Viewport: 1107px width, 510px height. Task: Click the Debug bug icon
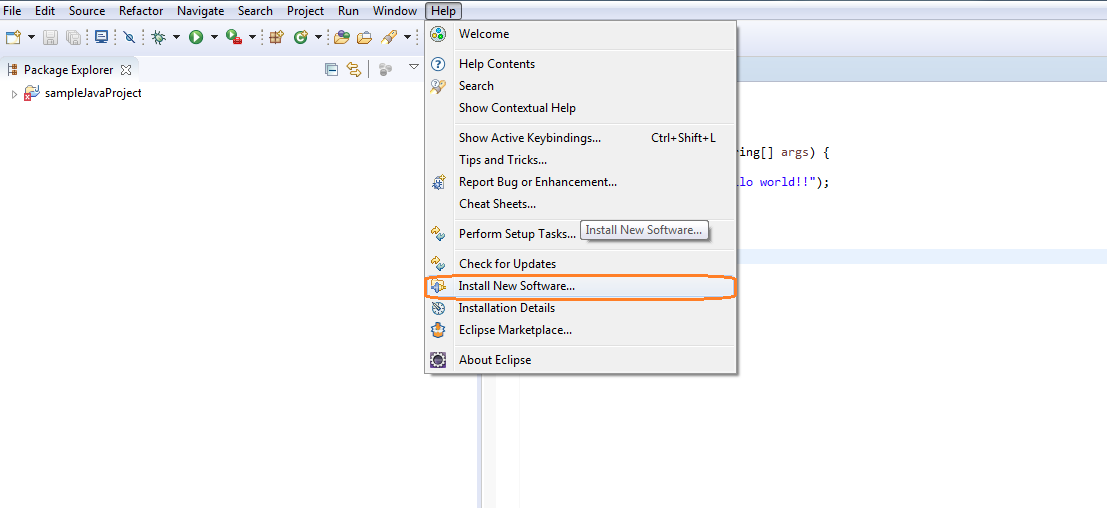159,37
